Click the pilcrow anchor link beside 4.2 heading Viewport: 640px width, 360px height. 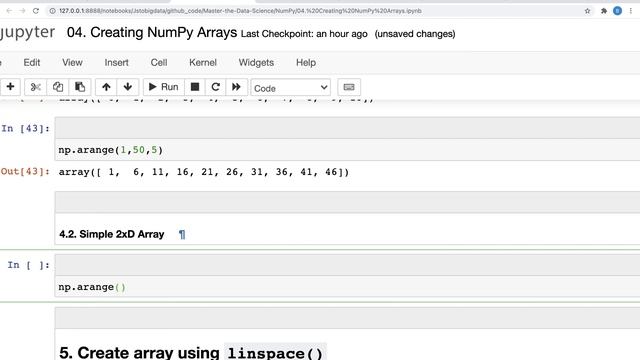tap(182, 235)
